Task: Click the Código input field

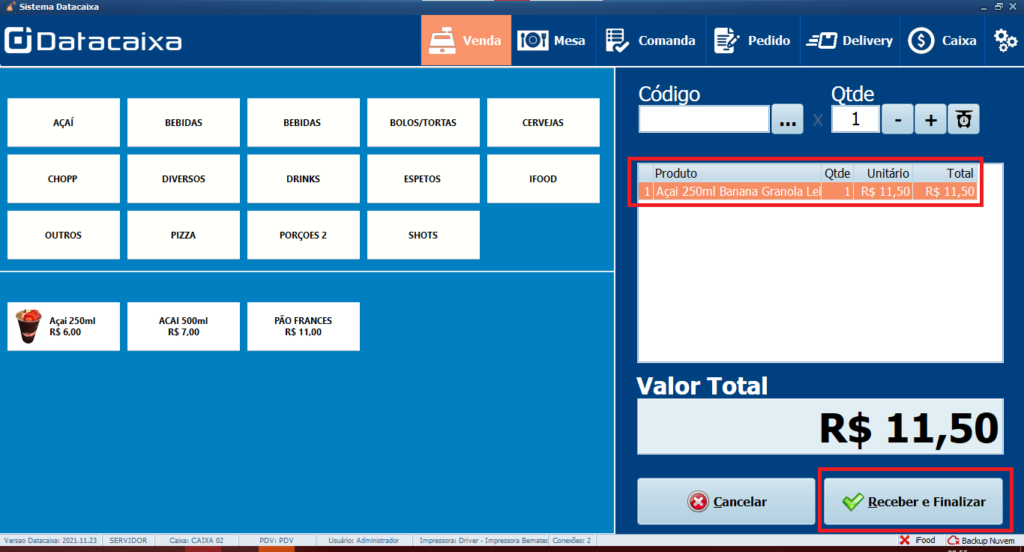Action: (x=704, y=120)
